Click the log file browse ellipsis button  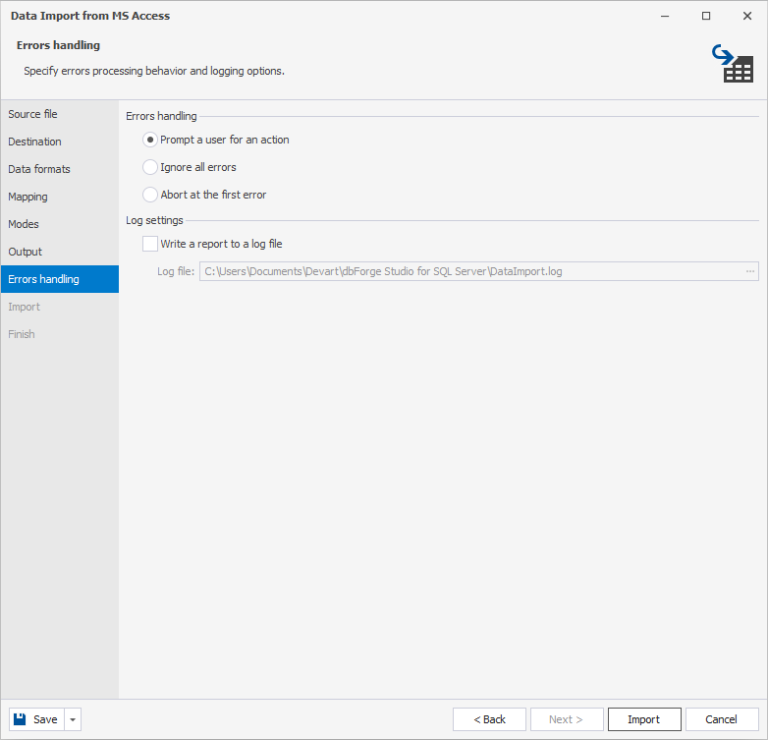tap(749, 271)
